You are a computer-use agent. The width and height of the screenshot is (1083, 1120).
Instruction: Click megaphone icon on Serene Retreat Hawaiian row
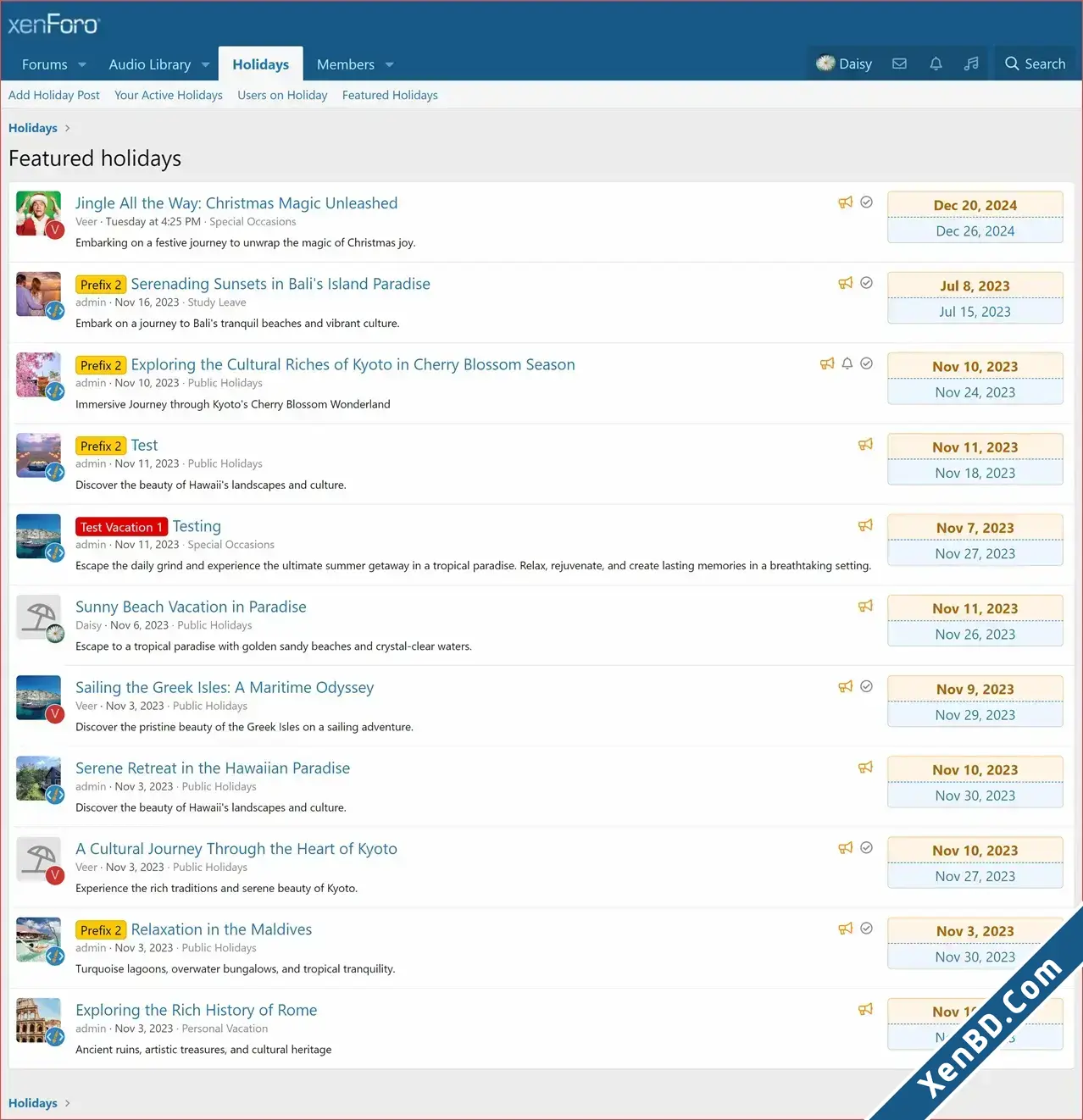[x=865, y=767]
